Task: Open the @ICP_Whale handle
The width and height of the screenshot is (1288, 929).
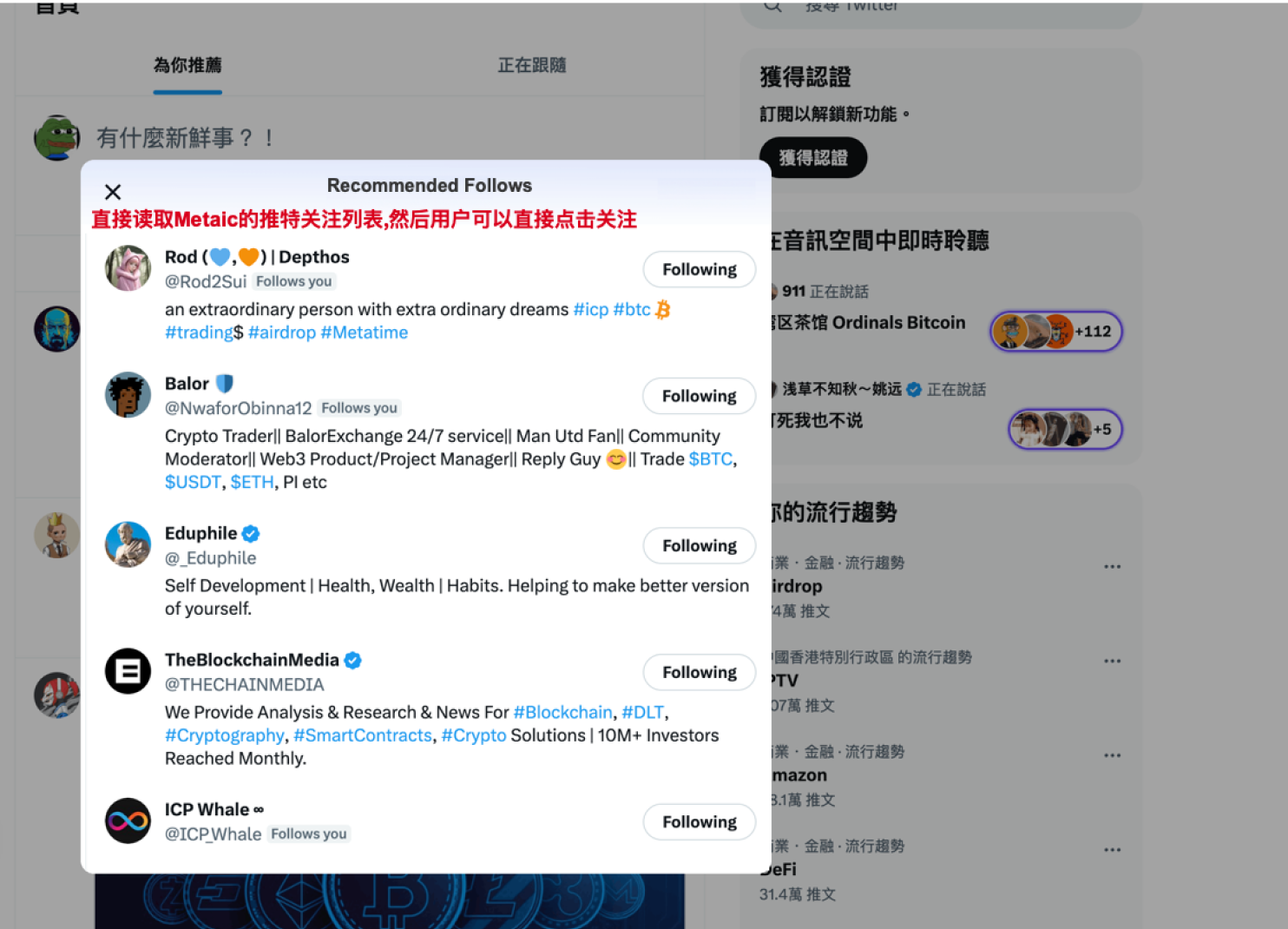Action: [214, 834]
